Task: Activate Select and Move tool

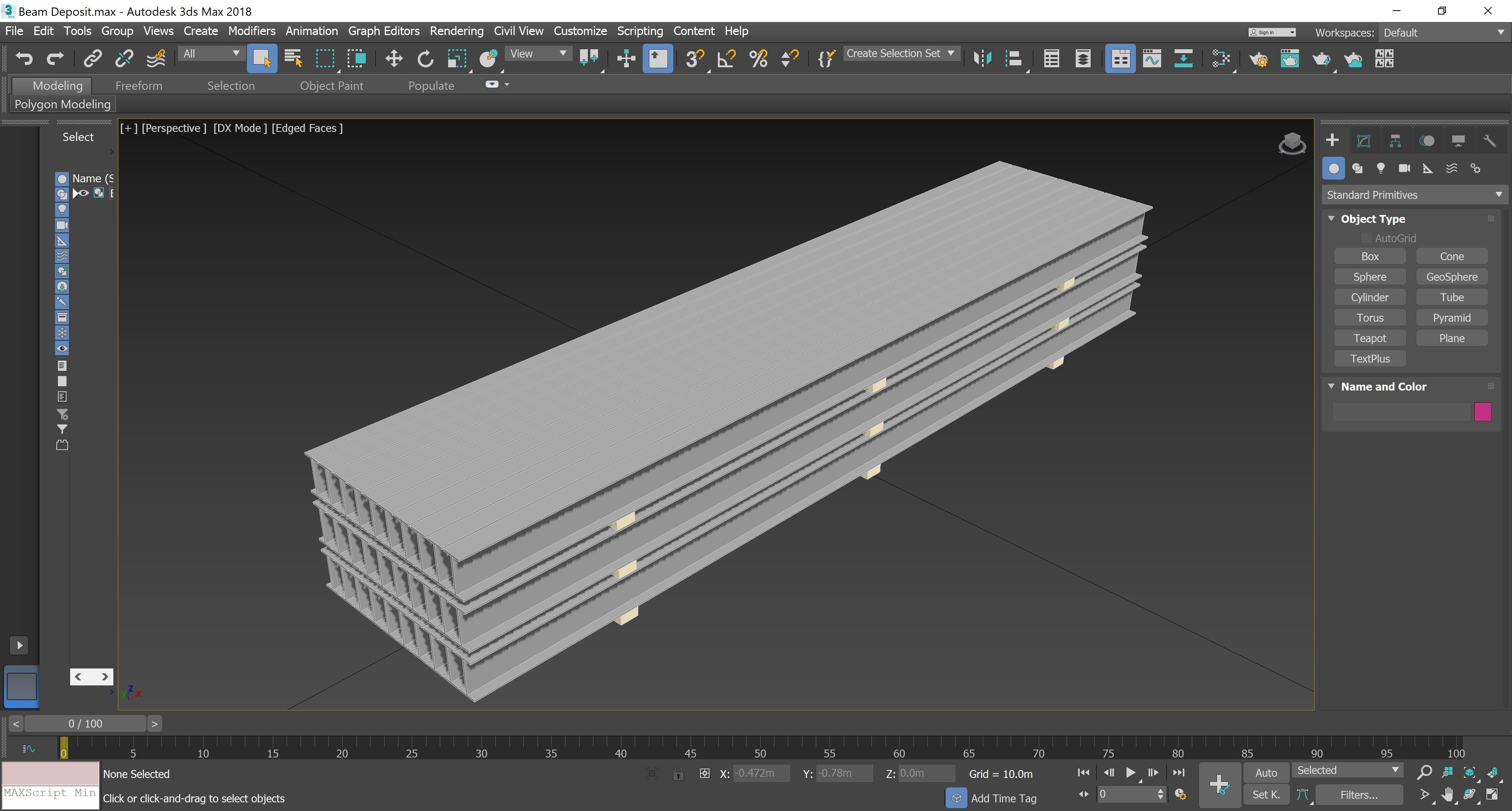Action: (393, 59)
